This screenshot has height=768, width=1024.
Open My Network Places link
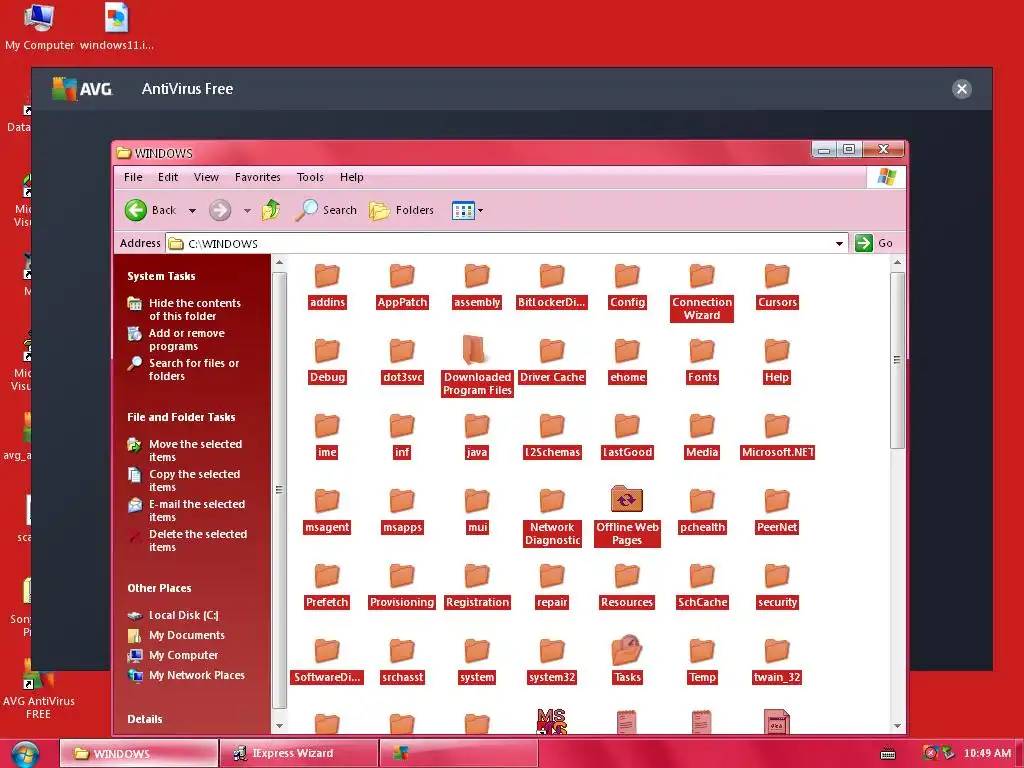tap(186, 675)
